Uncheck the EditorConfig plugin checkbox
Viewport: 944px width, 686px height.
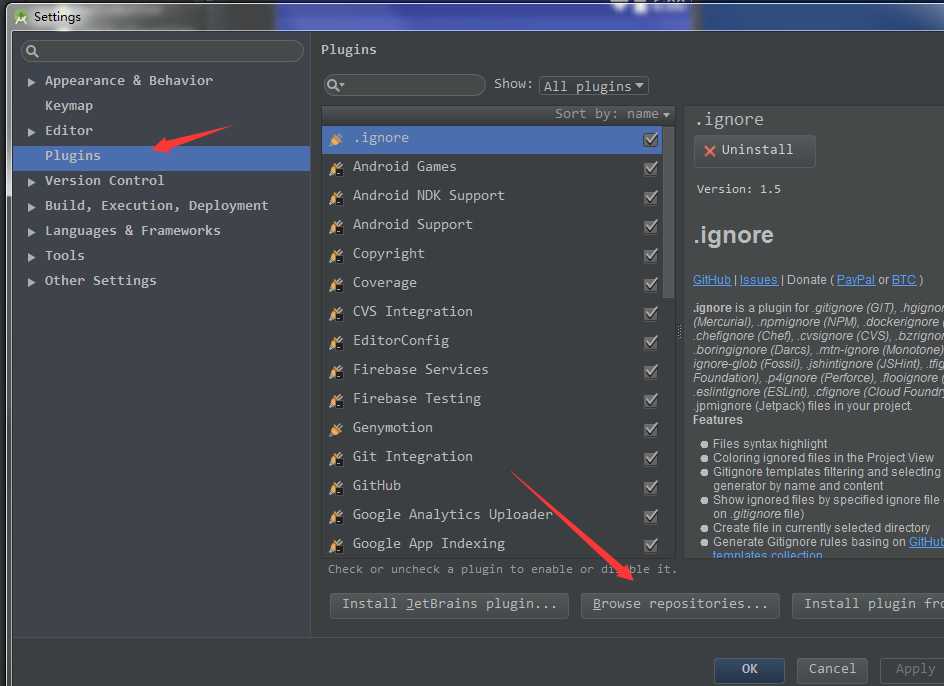pos(650,342)
